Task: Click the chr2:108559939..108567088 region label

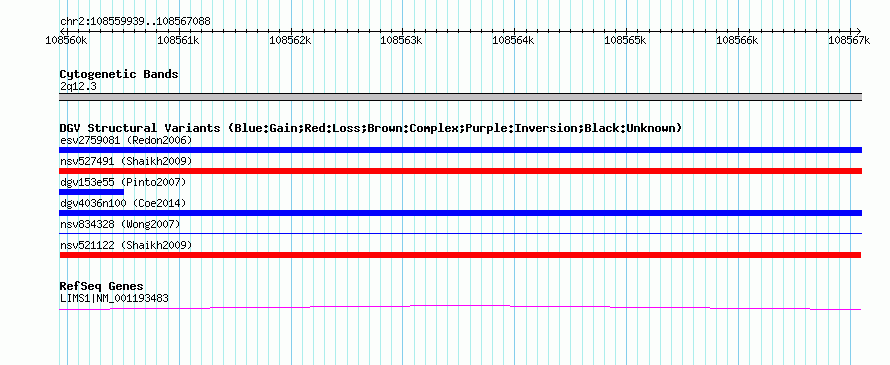Action: (135, 22)
